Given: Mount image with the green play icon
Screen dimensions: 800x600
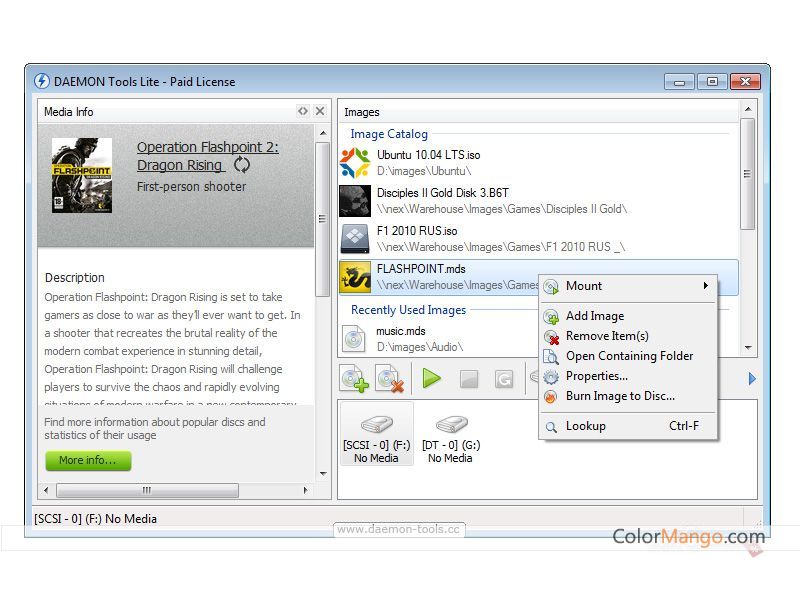Looking at the screenshot, I should click(432, 378).
